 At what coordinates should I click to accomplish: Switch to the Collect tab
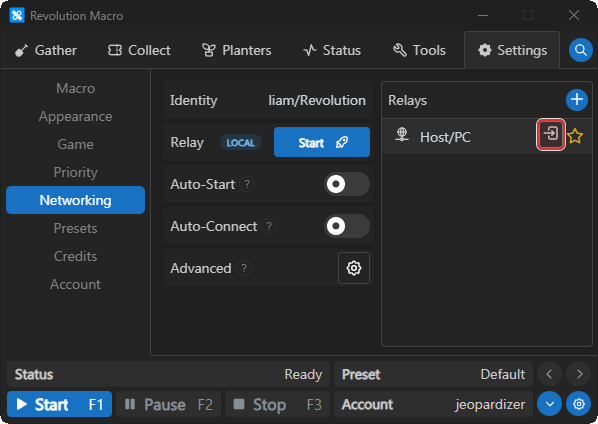click(x=139, y=50)
